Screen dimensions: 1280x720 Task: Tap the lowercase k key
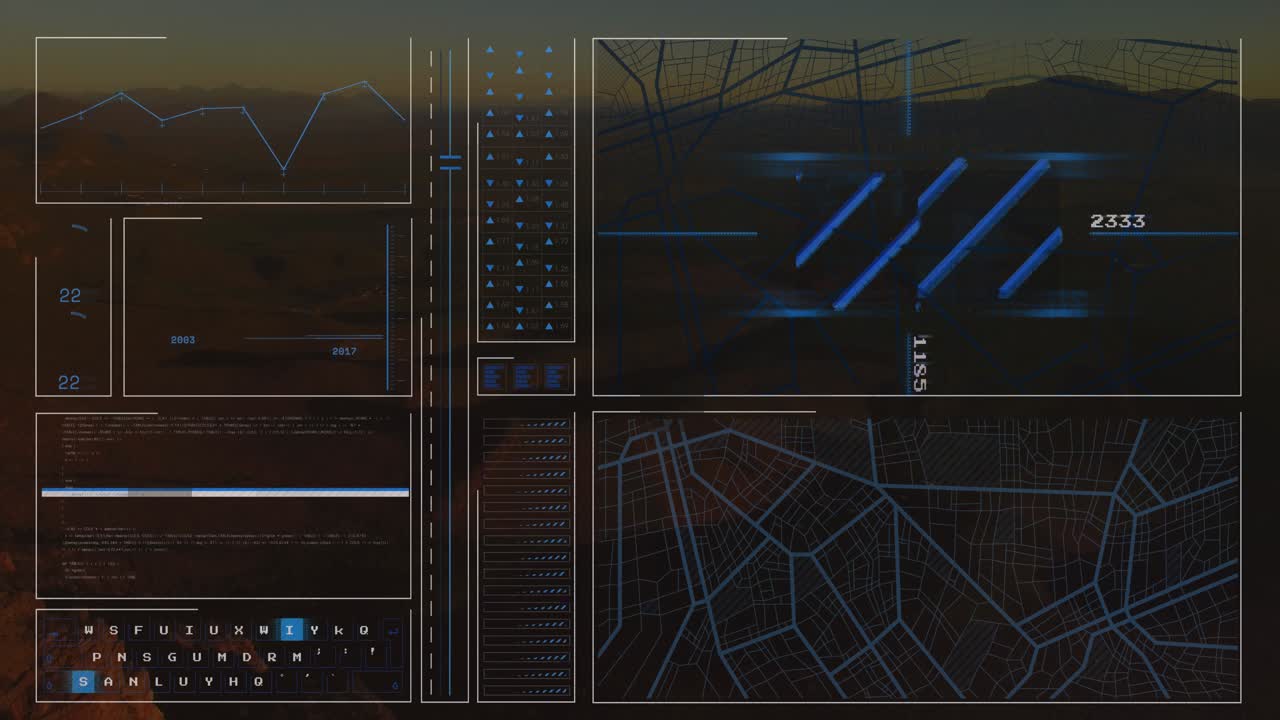(x=339, y=630)
